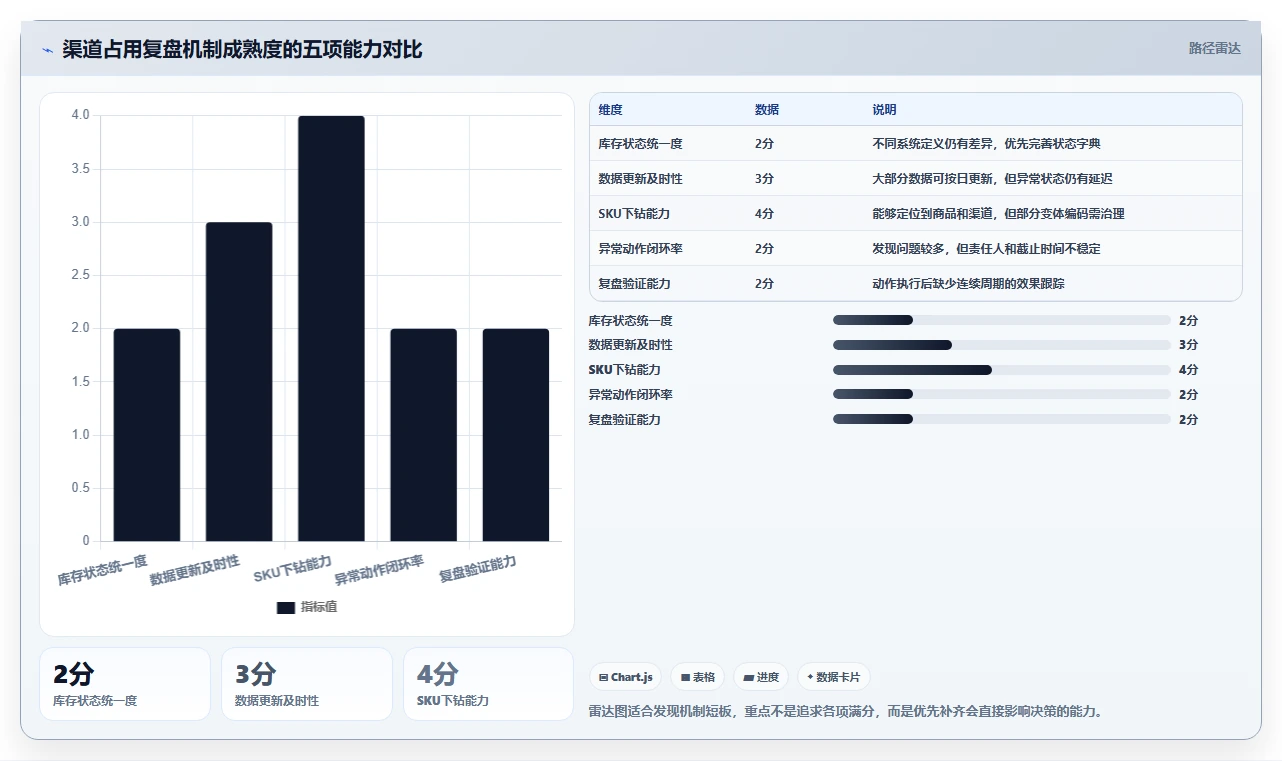Click the dark legend color box
Image resolution: width=1282 pixels, height=761 pixels.
click(286, 607)
